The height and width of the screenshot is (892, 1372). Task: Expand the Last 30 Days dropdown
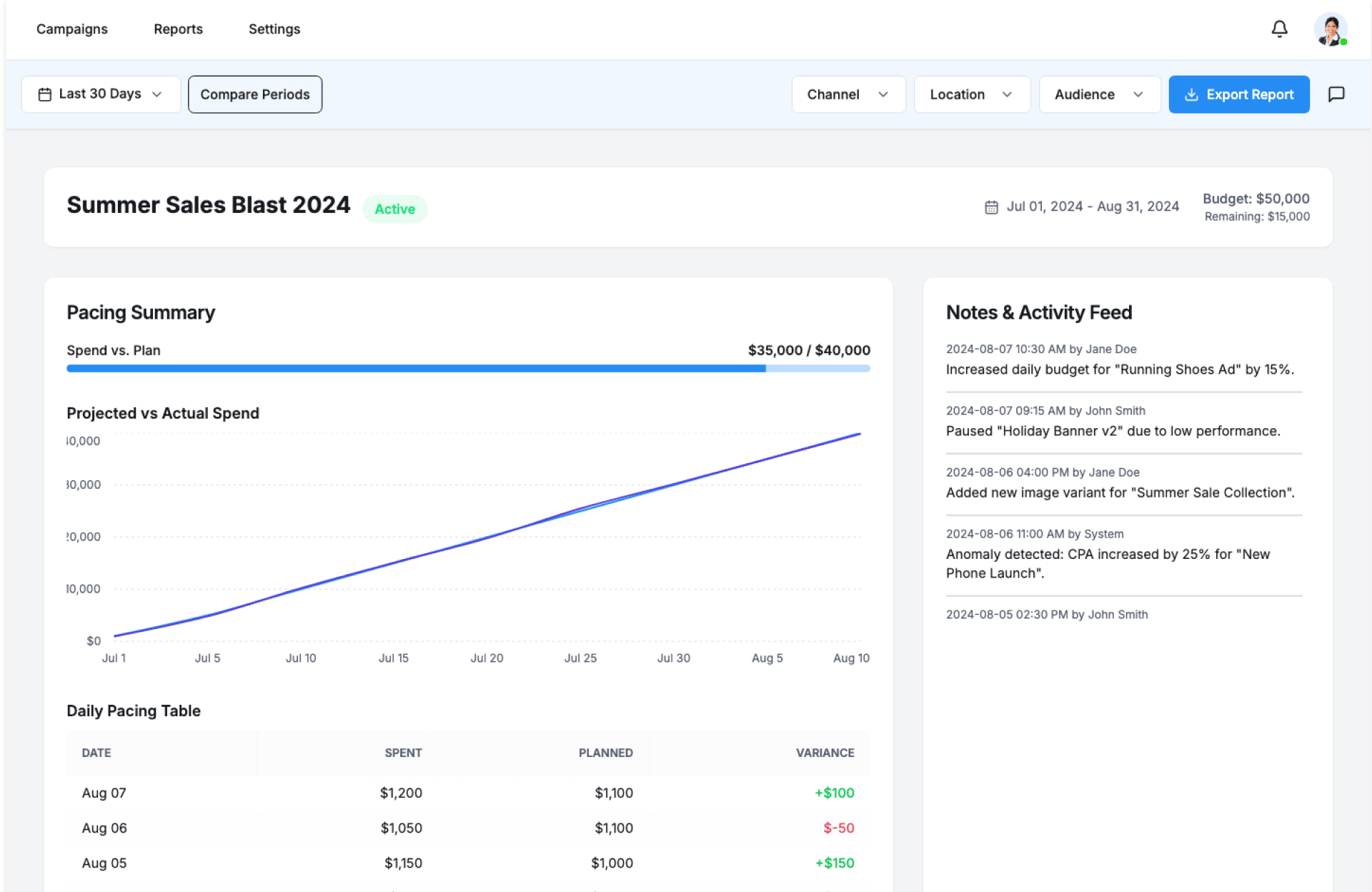(x=101, y=94)
